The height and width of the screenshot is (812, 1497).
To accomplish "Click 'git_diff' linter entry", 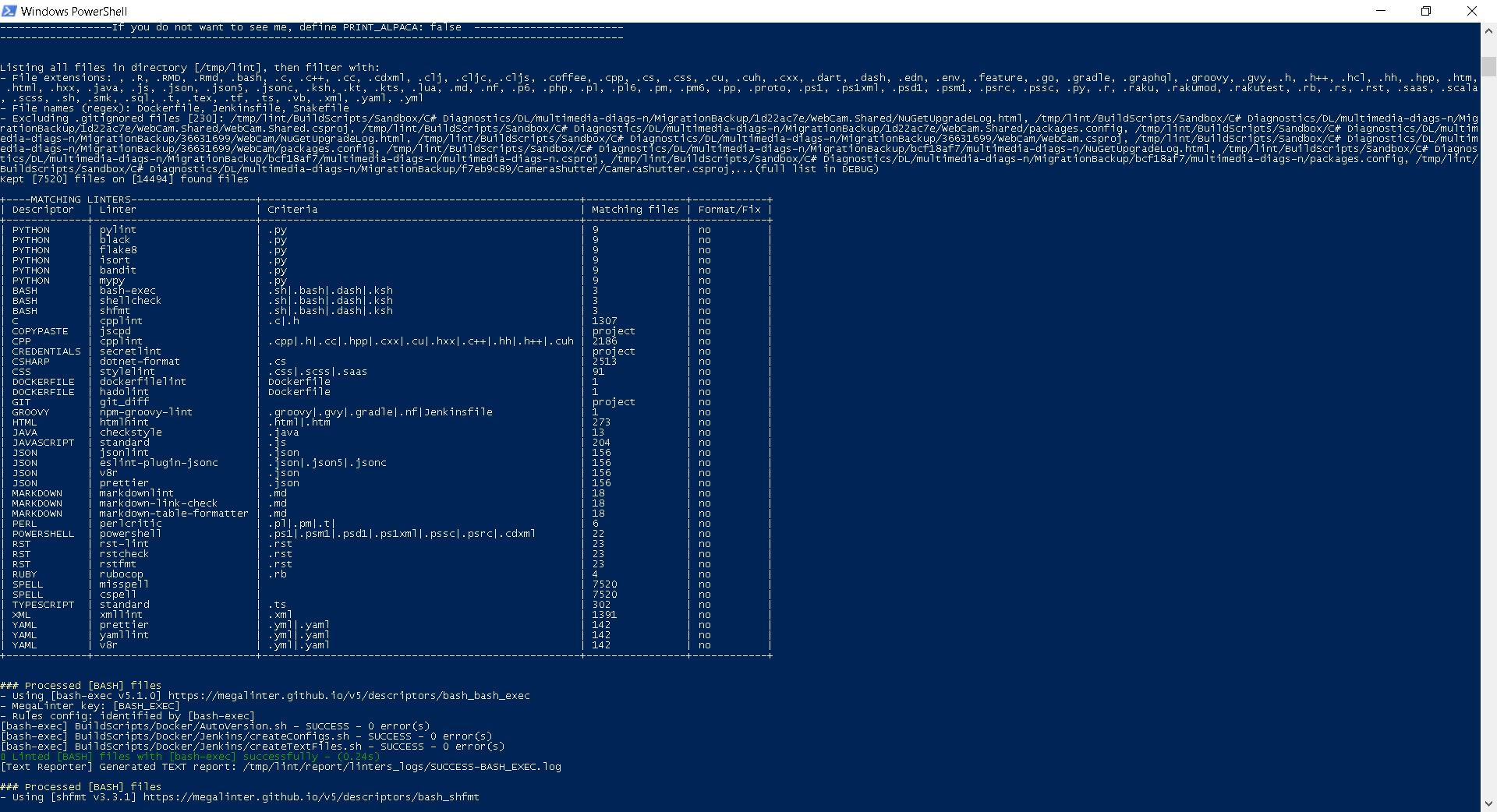I will (x=124, y=402).
